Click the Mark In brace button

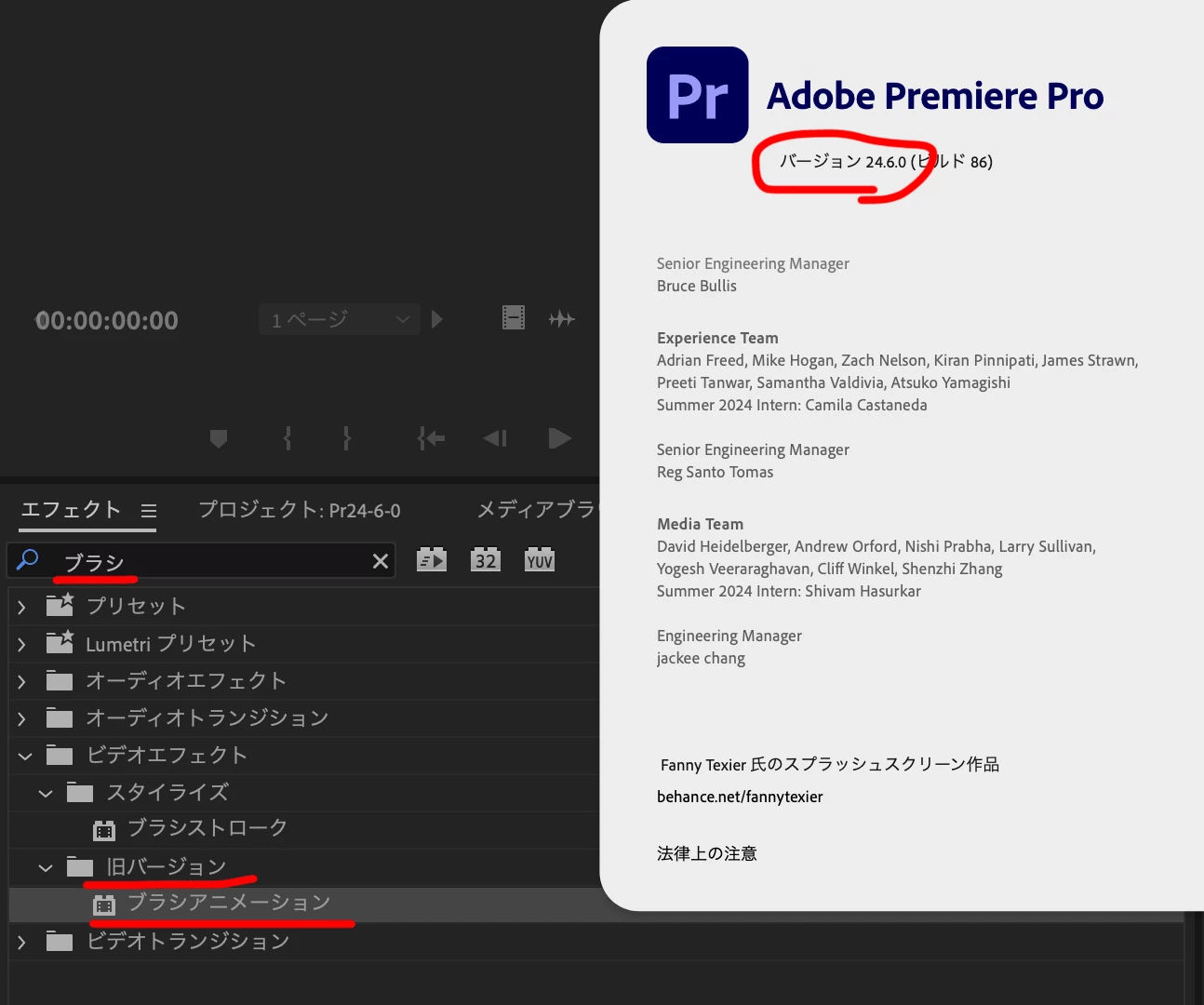click(288, 438)
